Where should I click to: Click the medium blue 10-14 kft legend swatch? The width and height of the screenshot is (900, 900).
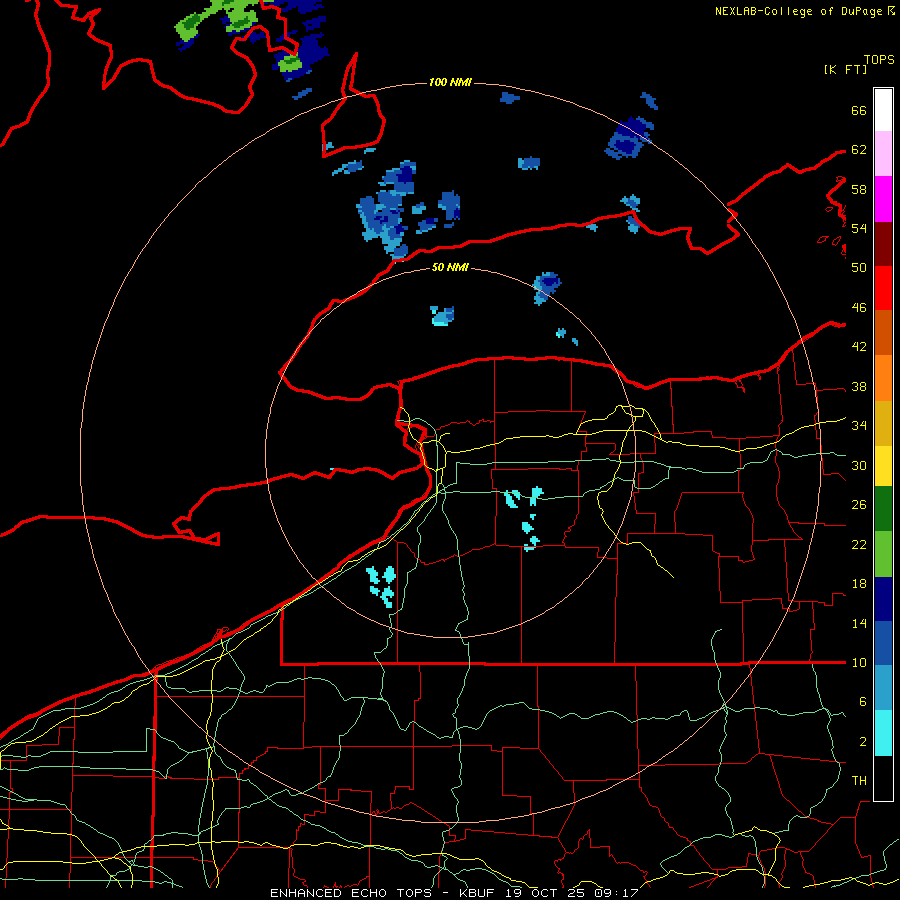tap(883, 643)
